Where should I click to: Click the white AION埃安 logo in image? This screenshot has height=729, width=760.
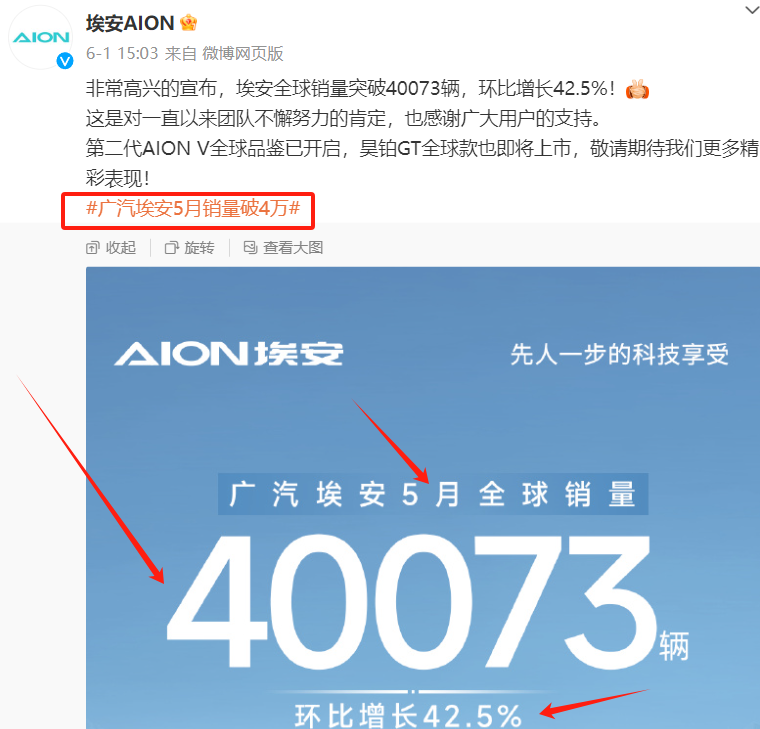pyautogui.click(x=229, y=353)
